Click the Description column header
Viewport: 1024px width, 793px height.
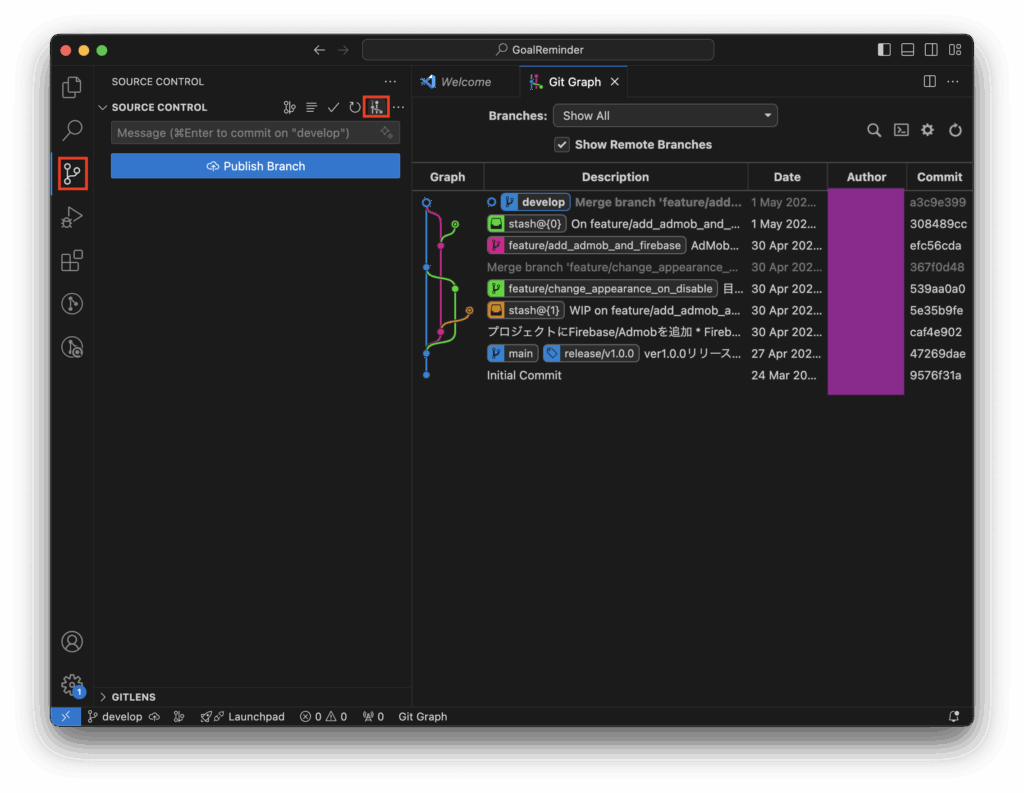point(615,177)
